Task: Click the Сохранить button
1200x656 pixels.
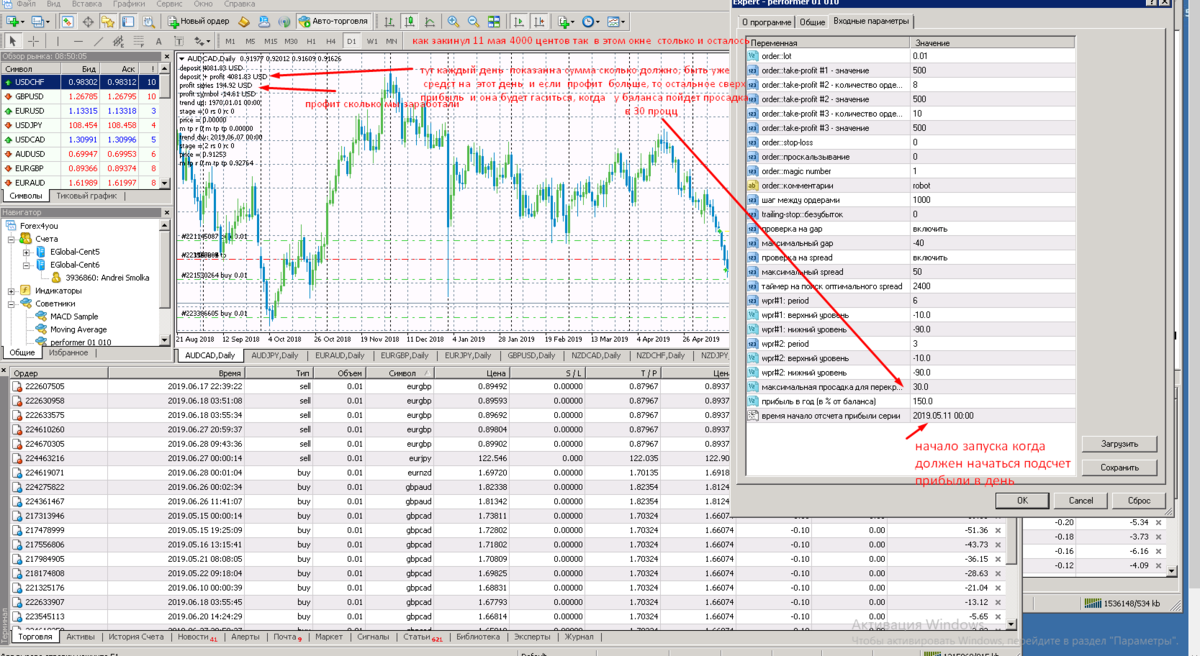Action: [1119, 467]
